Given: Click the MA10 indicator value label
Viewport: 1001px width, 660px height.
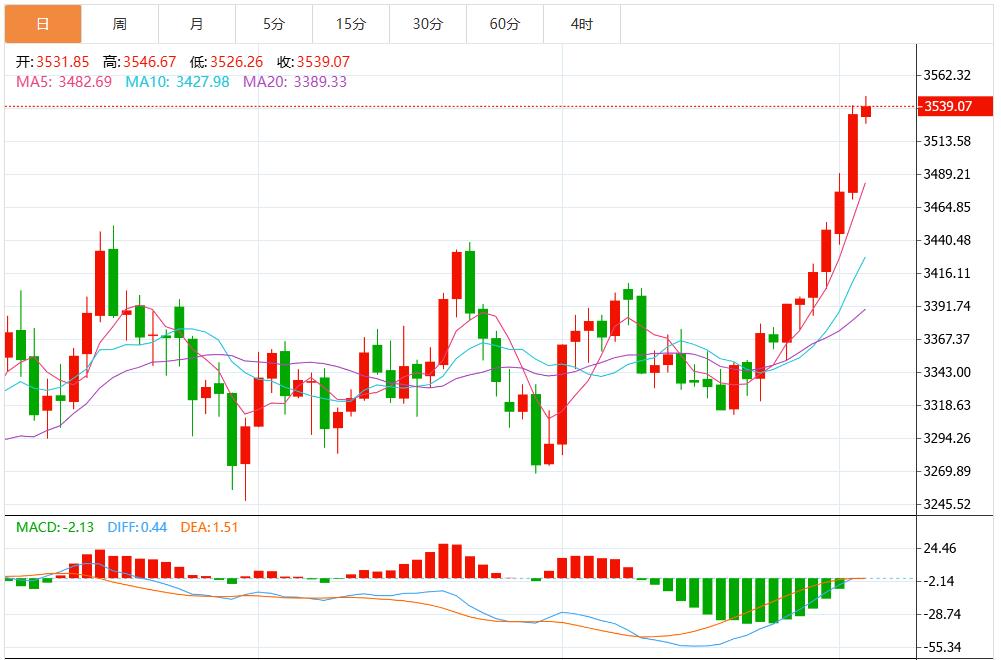Looking at the screenshot, I should [x=177, y=82].
